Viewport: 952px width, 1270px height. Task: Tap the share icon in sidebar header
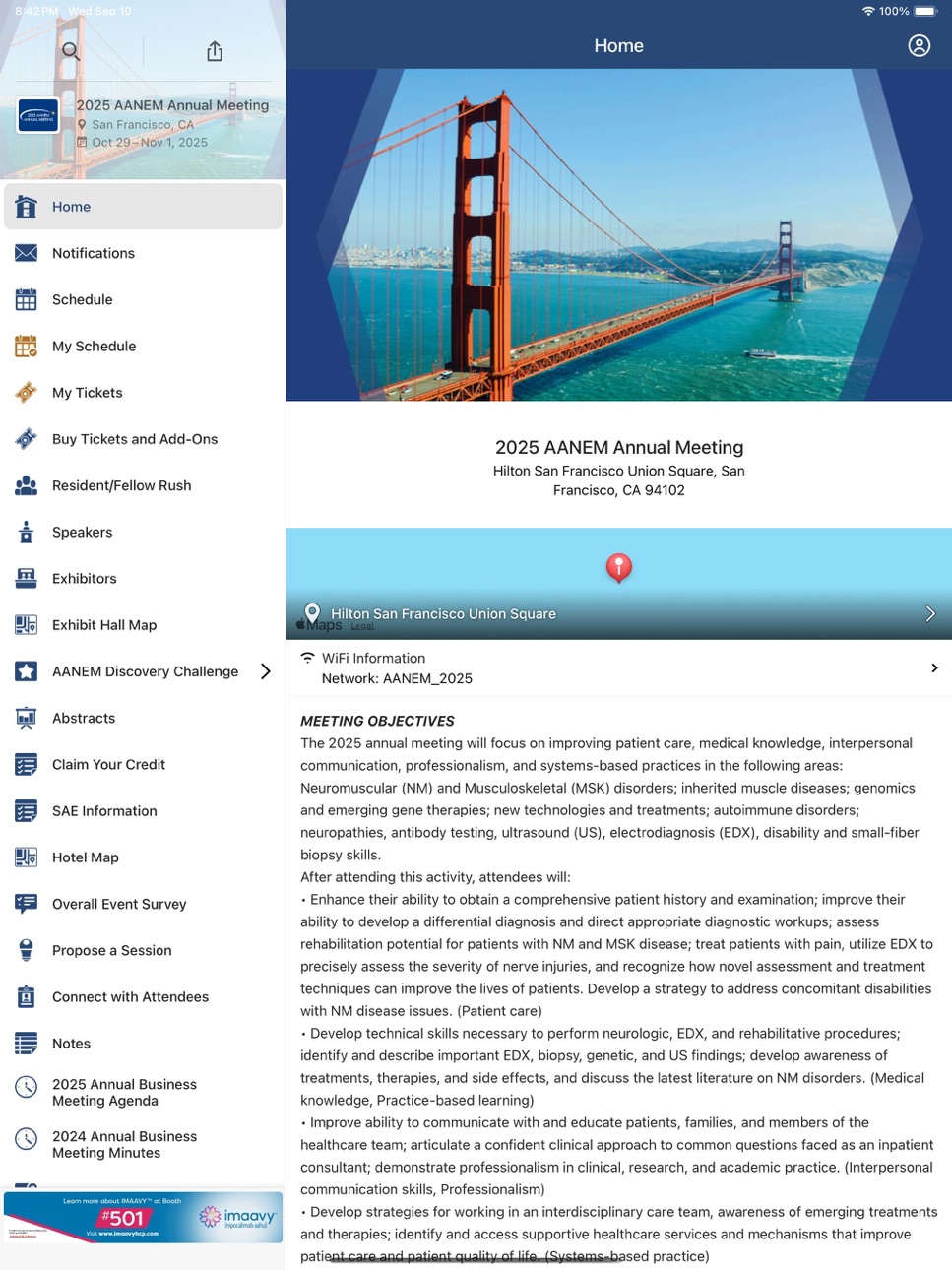point(215,51)
